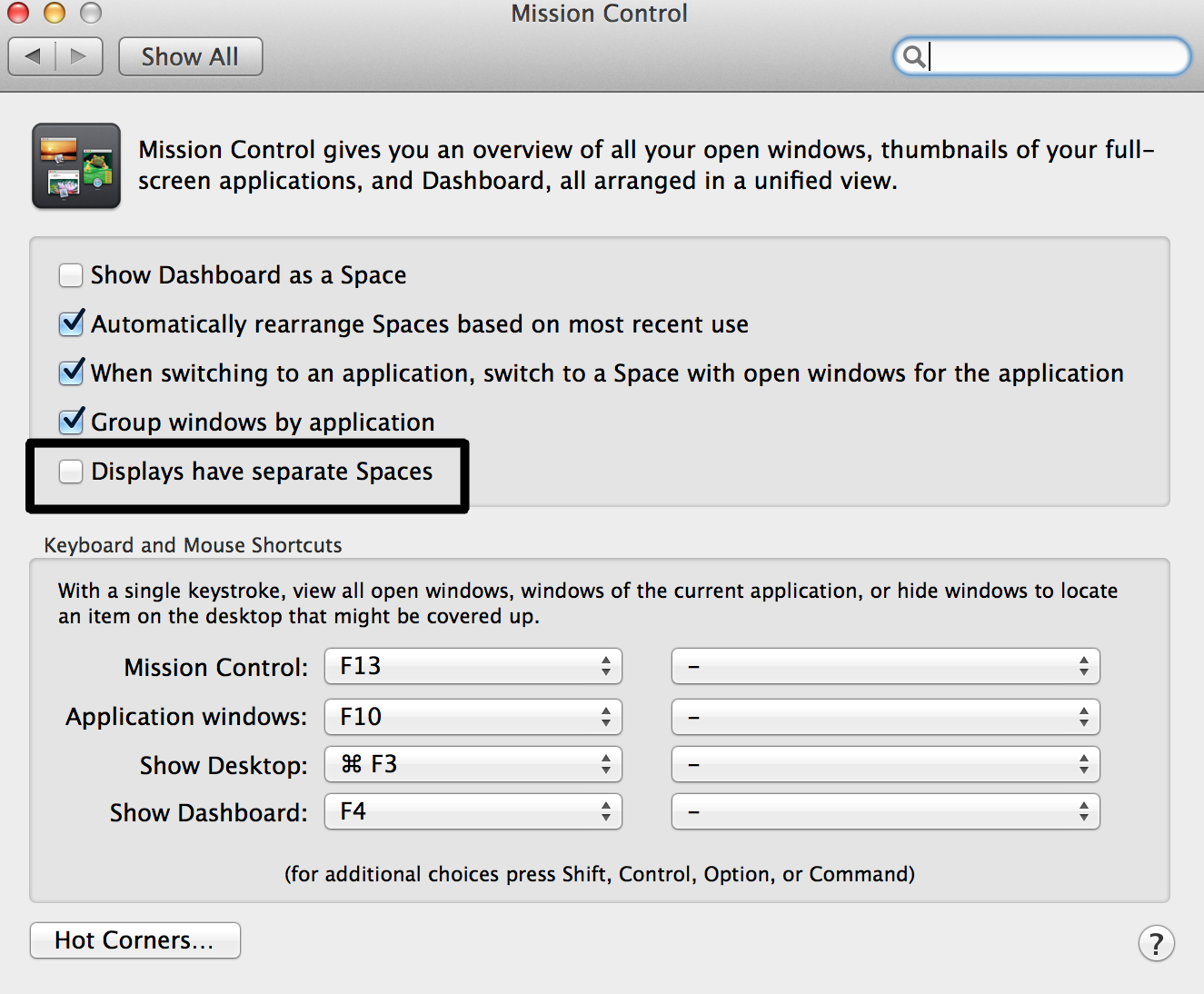This screenshot has width=1204, height=994.
Task: Open the Show Desktop mouse shortcut dropdown
Action: pyautogui.click(x=886, y=764)
